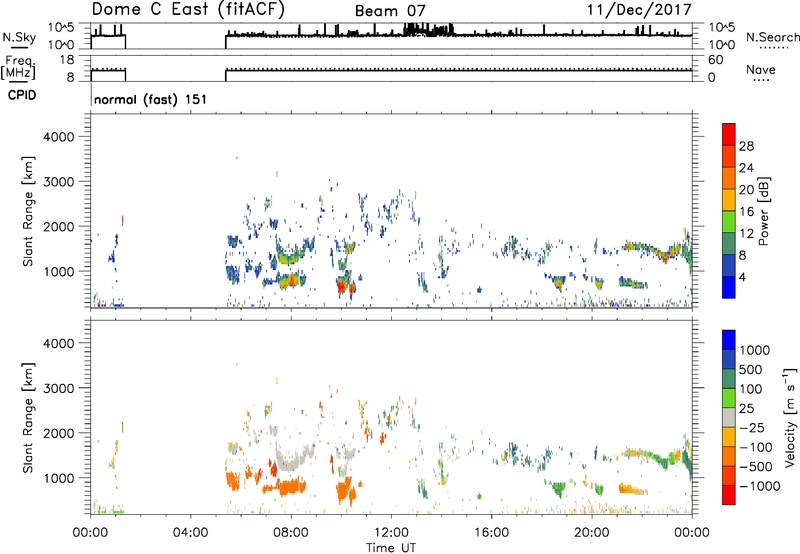Click the '18' frequency axis value
Image resolution: width=800 pixels, height=554 pixels.
click(66, 60)
